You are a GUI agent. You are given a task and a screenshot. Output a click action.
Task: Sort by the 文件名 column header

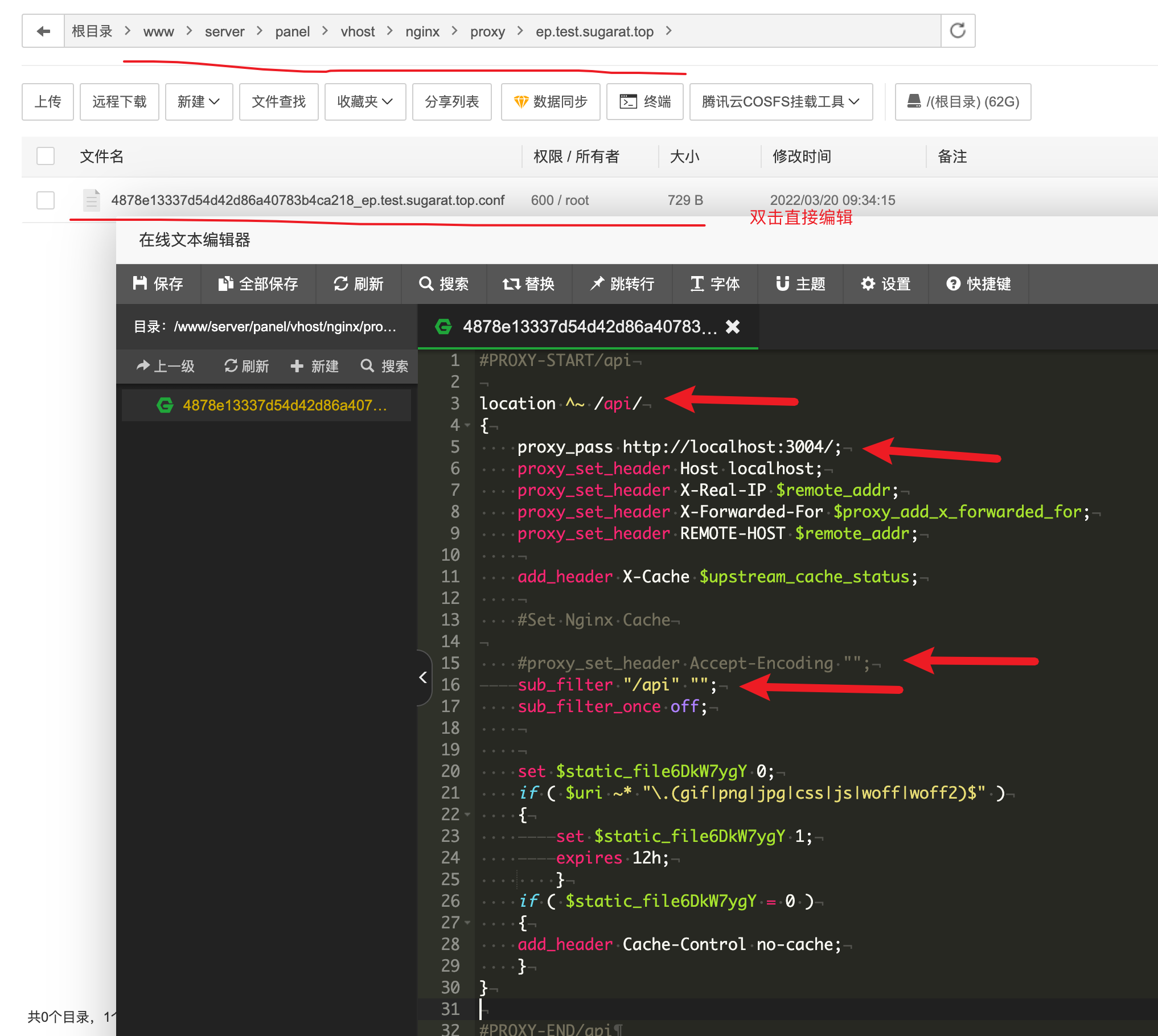click(101, 156)
